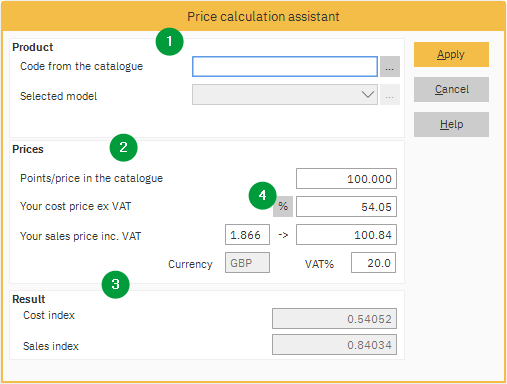This screenshot has width=507, height=384.
Task: Click the Cost index result 0.54052
Action: click(x=334, y=319)
